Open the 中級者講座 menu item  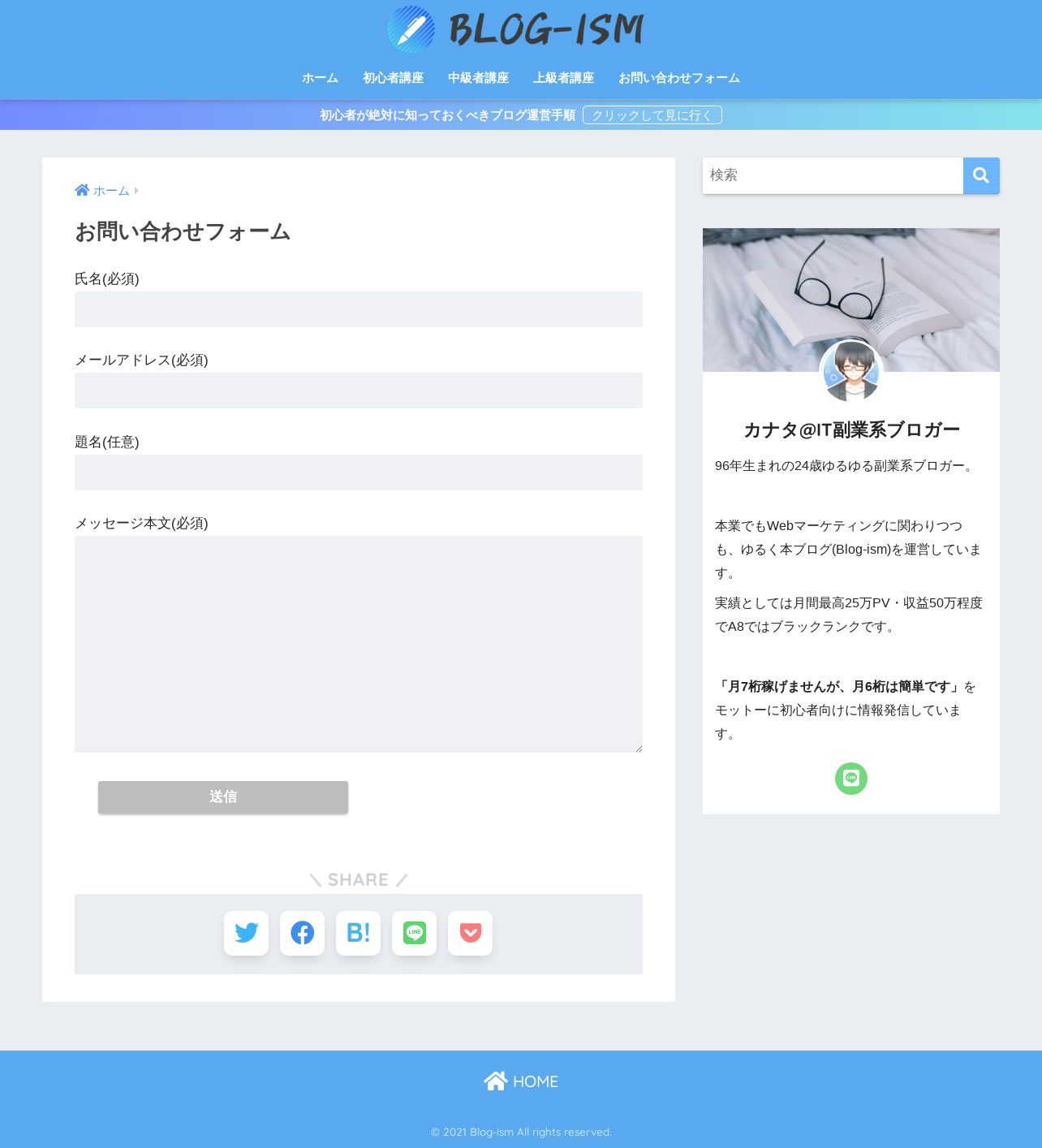(x=478, y=78)
